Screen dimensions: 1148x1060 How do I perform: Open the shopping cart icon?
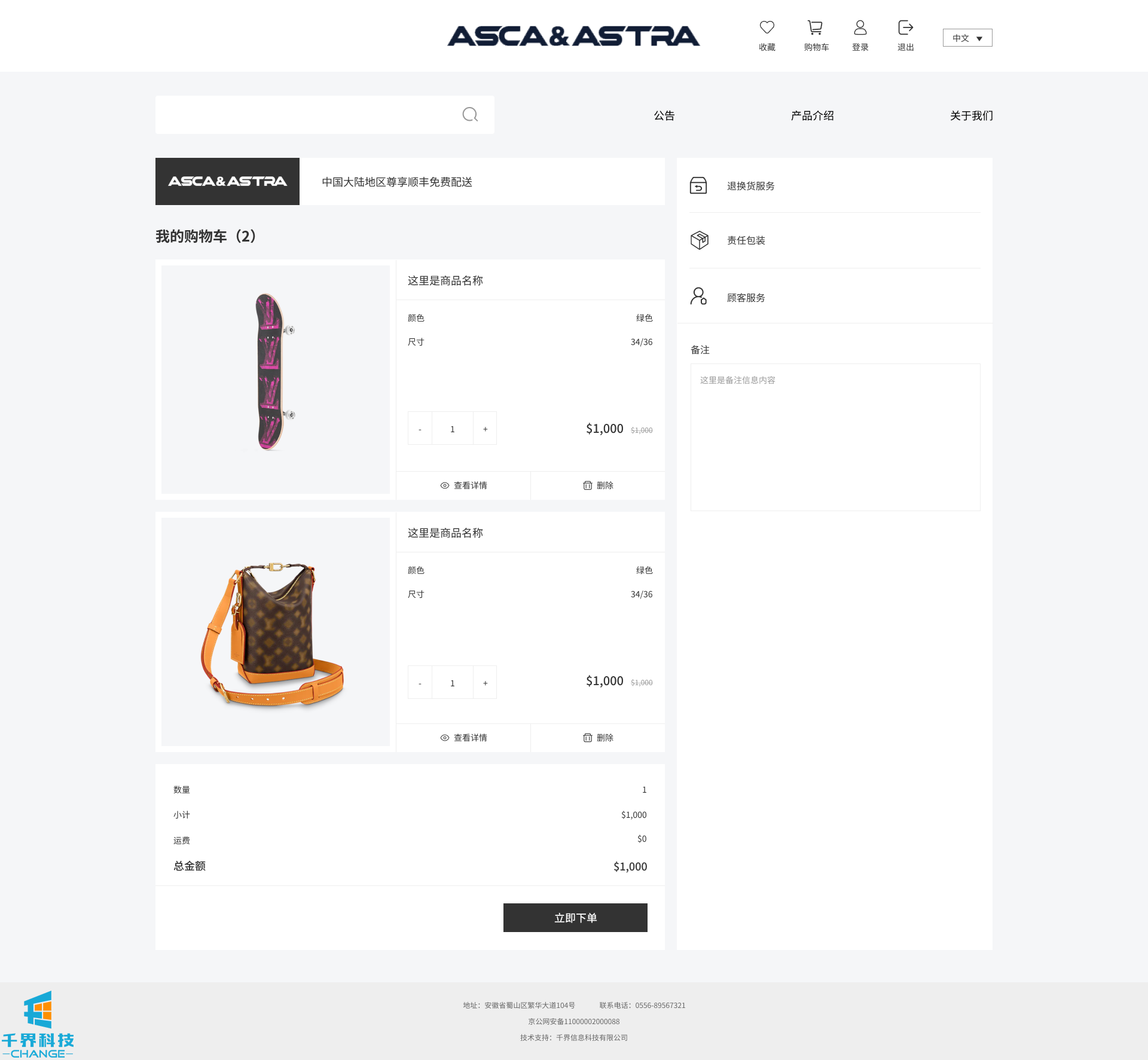816,28
